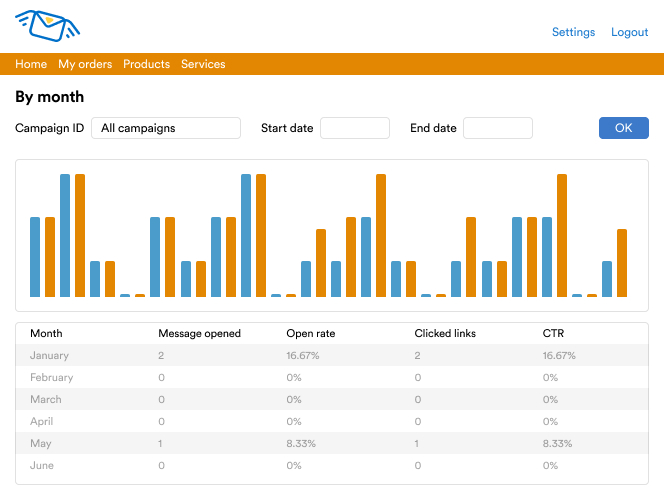Image resolution: width=664 pixels, height=500 pixels.
Task: Click the Month column header
Action: coord(46,333)
